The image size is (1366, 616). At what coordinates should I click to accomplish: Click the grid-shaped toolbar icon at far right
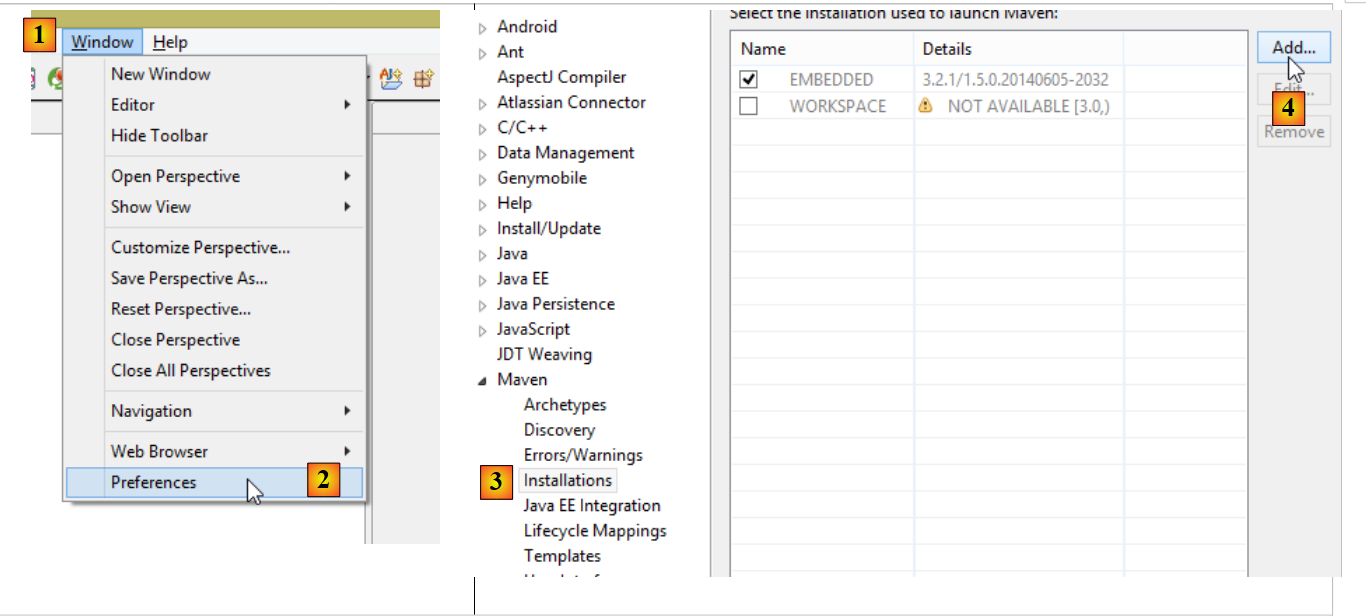pyautogui.click(x=424, y=78)
